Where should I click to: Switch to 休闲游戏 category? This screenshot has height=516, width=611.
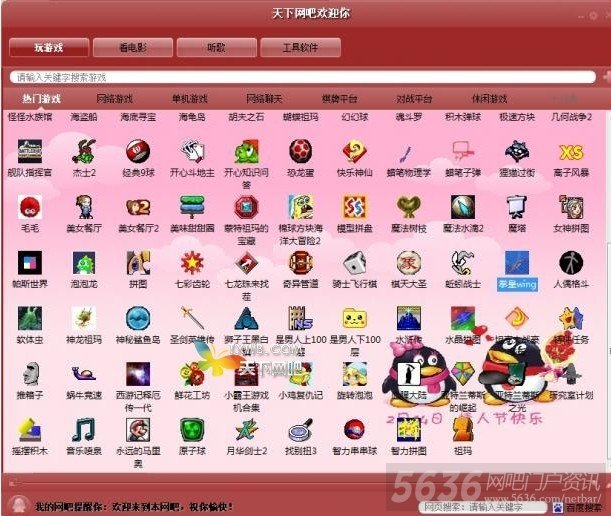(x=489, y=99)
